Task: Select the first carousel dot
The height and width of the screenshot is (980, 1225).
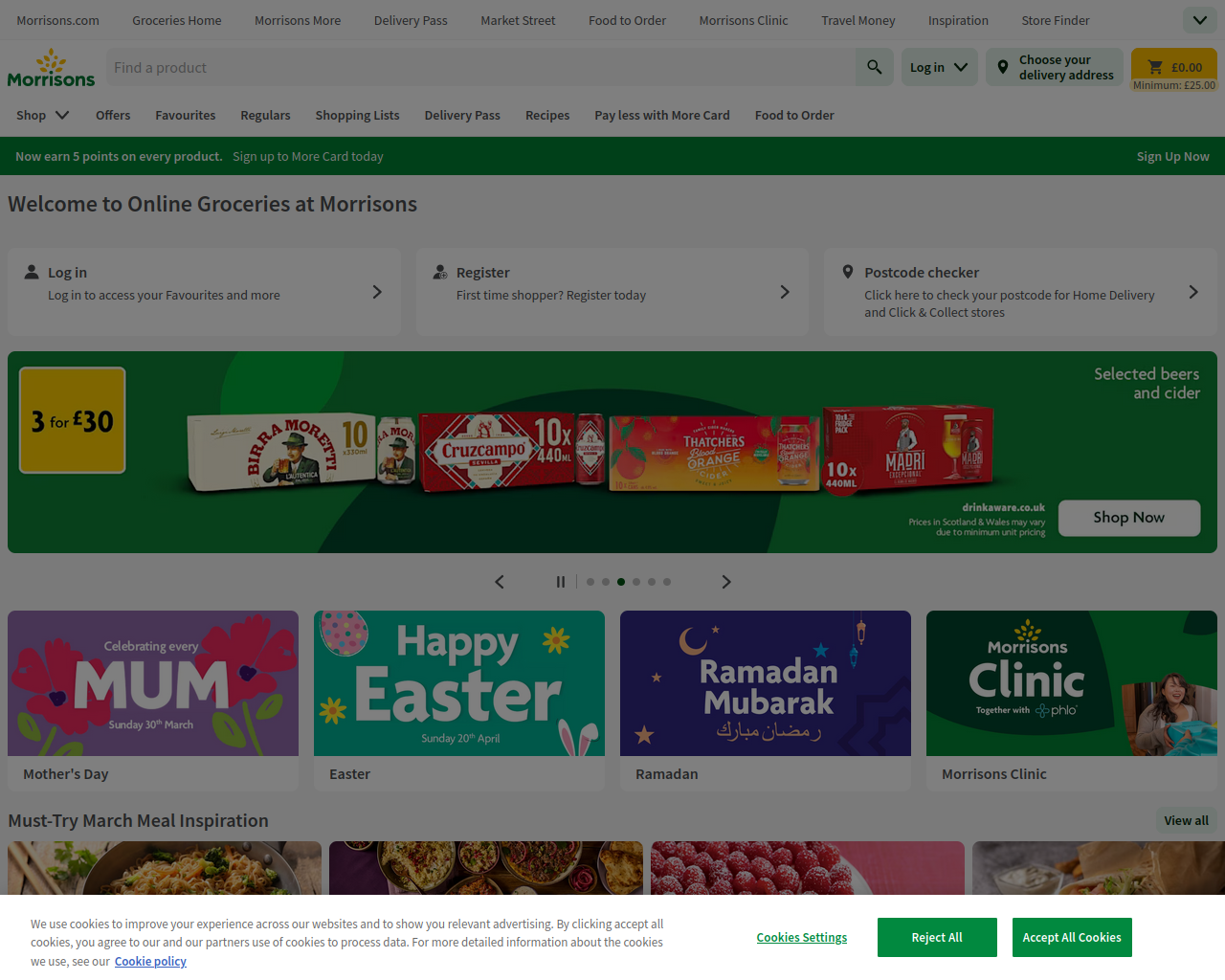Action: click(590, 582)
